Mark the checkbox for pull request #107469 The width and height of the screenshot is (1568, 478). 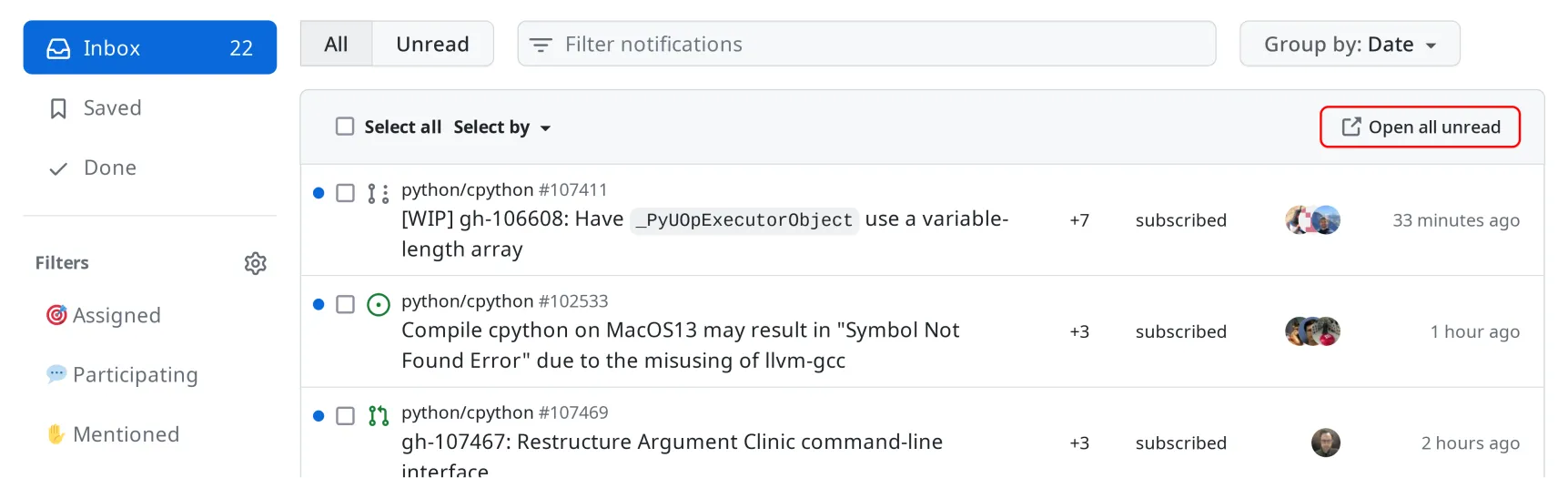click(345, 416)
